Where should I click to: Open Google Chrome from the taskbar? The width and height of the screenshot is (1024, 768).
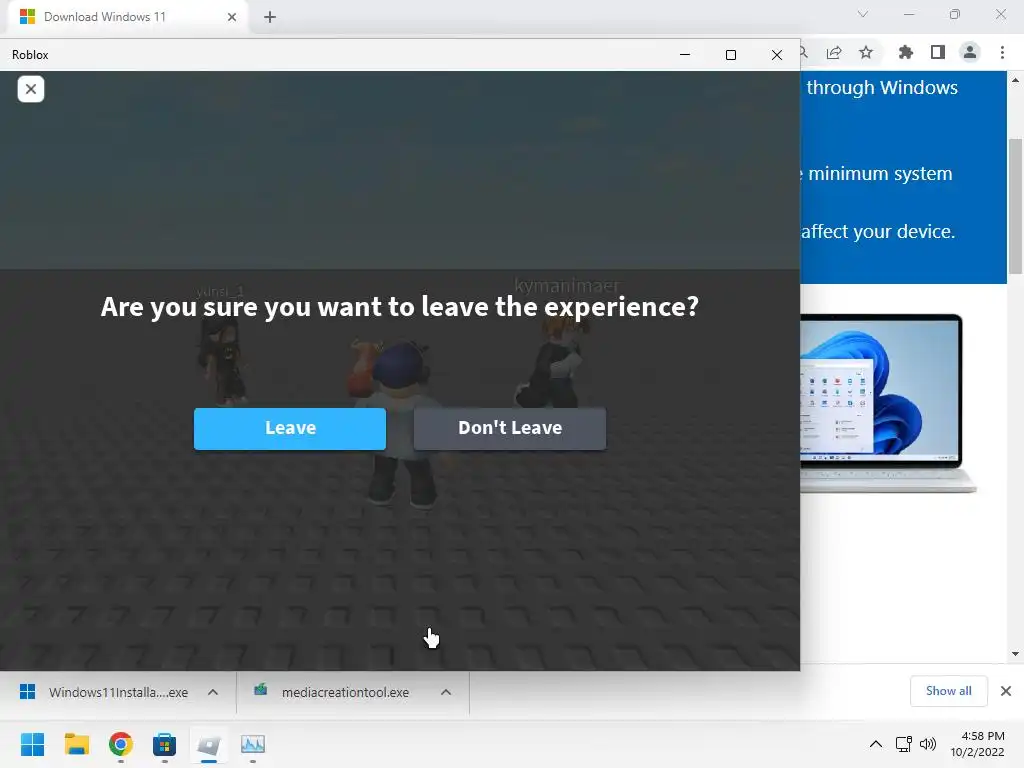(120, 744)
